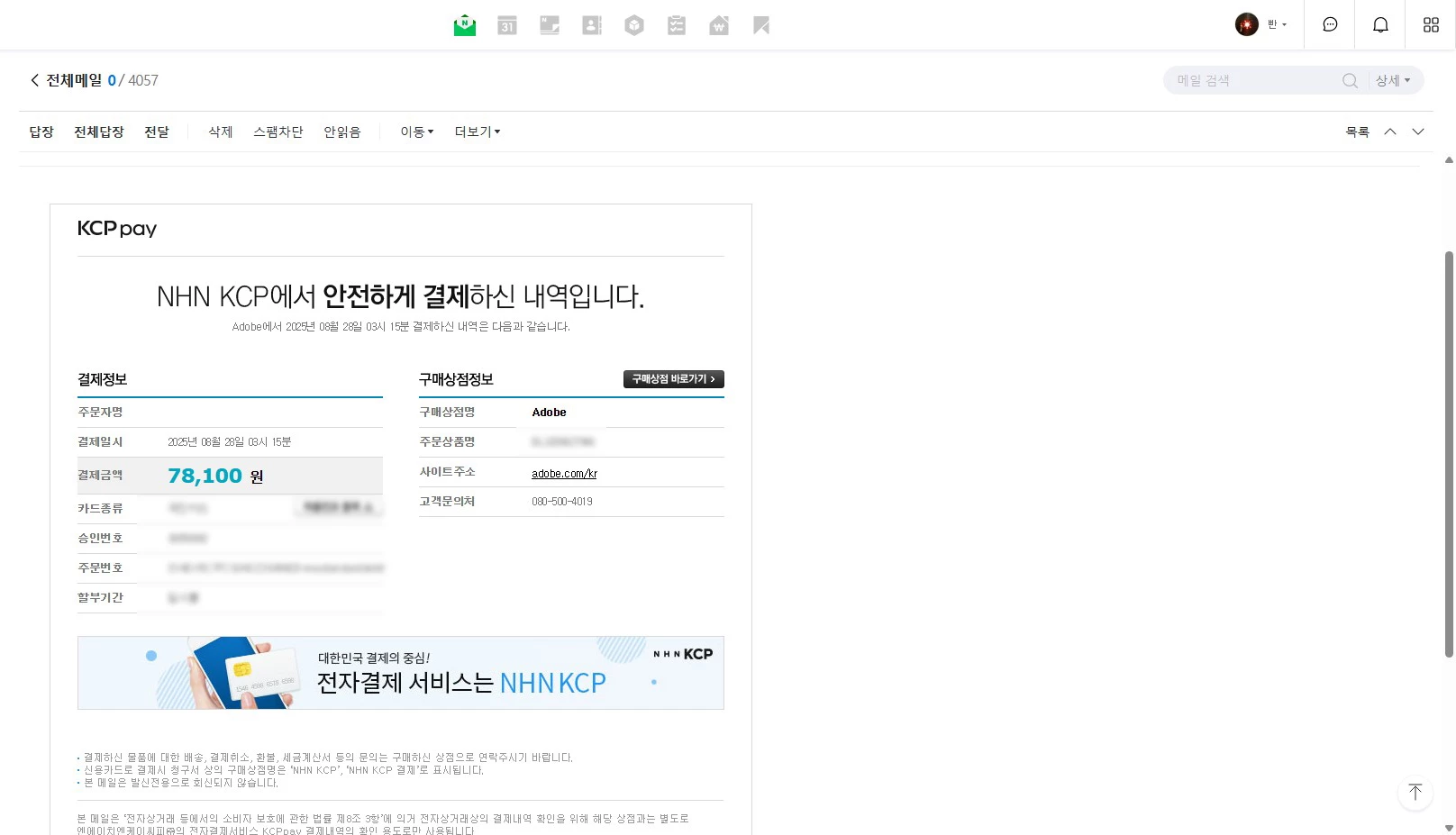Click the 4057 total mail count

(x=143, y=80)
